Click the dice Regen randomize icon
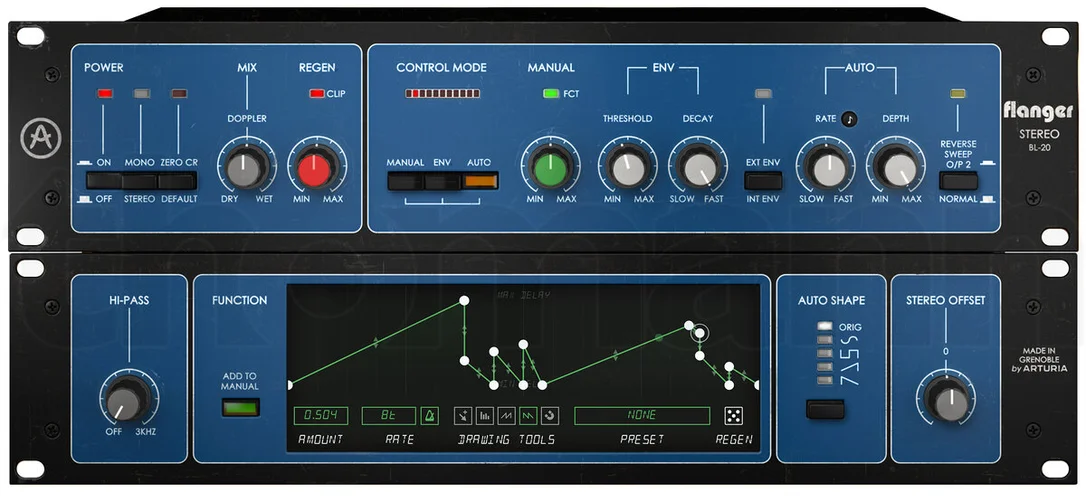Screen dimensions: 1086x502 733,415
